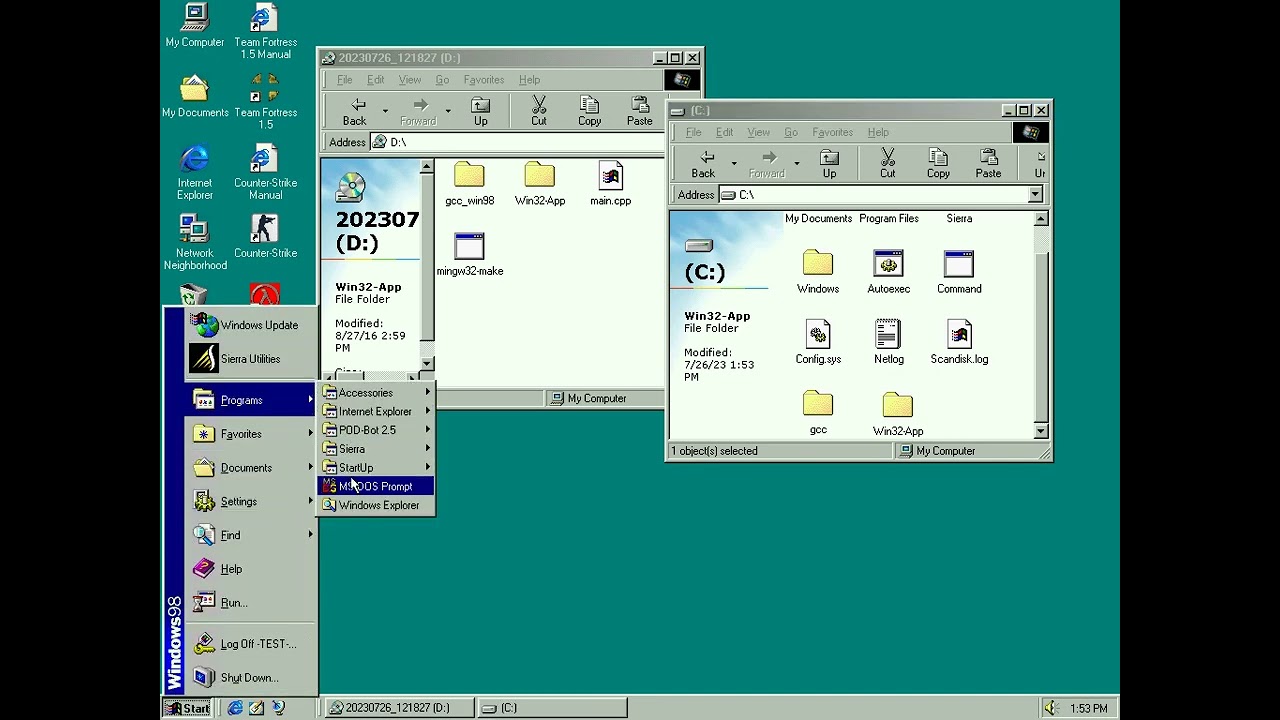Launch MS-DOS Prompt from Programs menu

376,486
